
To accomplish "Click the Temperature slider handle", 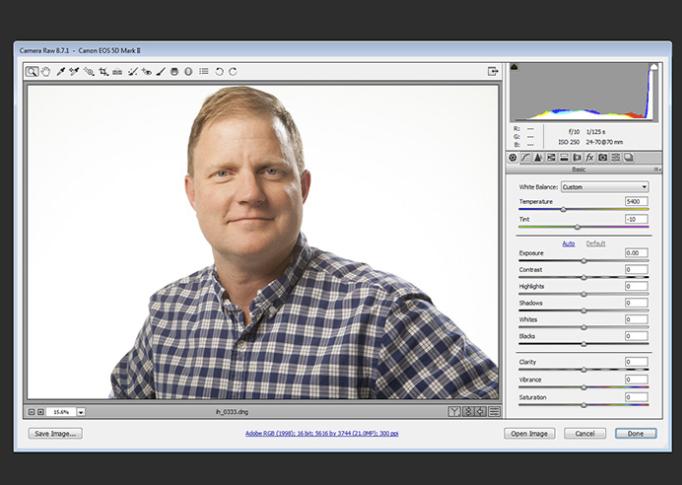I will [563, 210].
